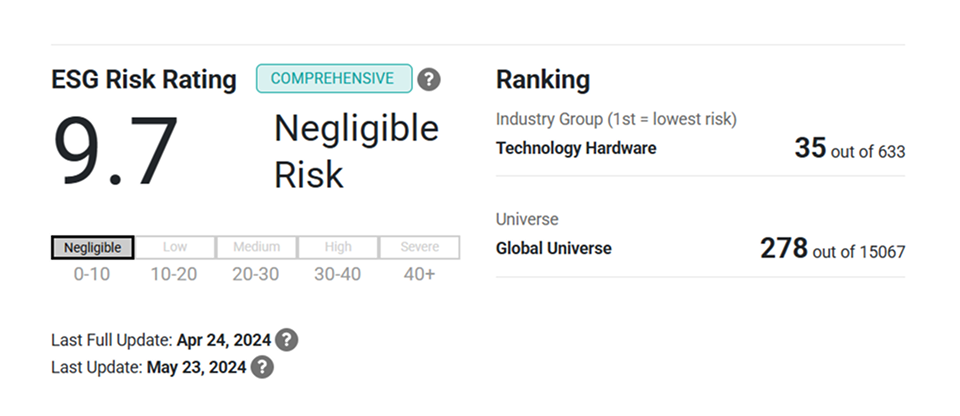
Task: Click the 278 out of 15067 ranking
Action: click(833, 249)
